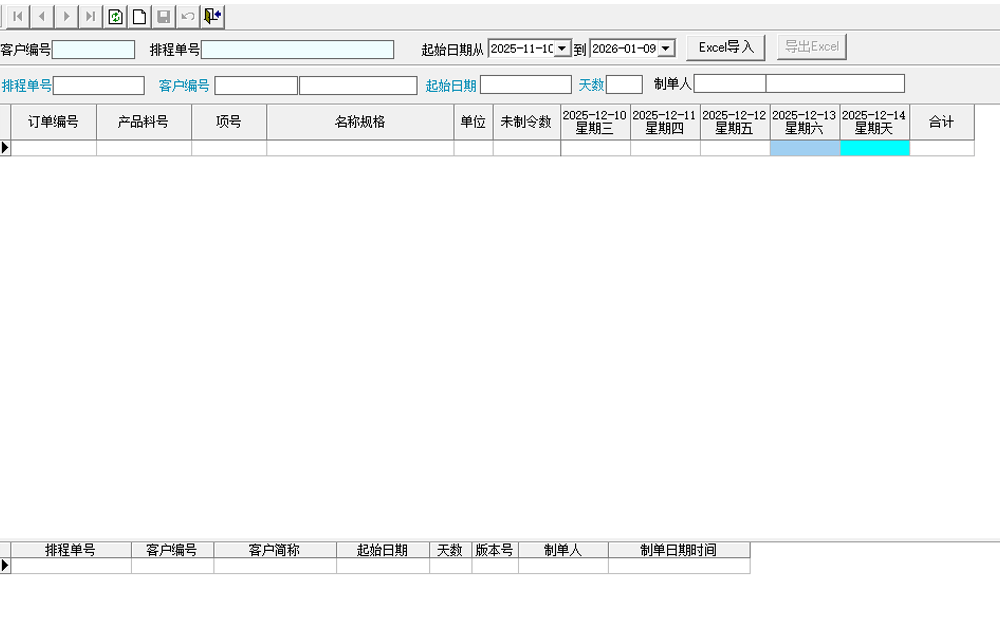Click the light blue 星期六 cell

[x=805, y=148]
